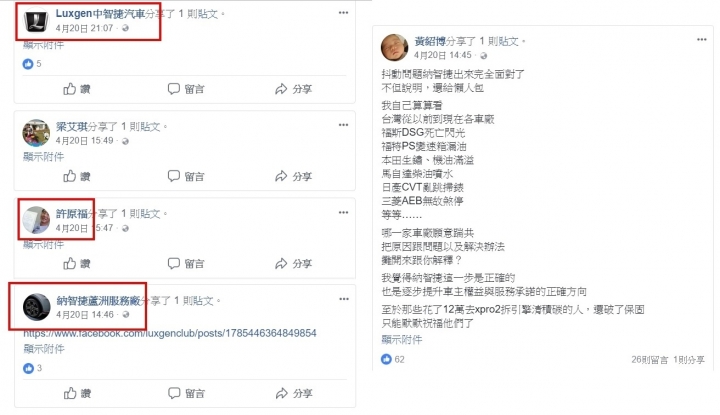Comment on the Luxgen中智捷汽車 post

tap(186, 89)
